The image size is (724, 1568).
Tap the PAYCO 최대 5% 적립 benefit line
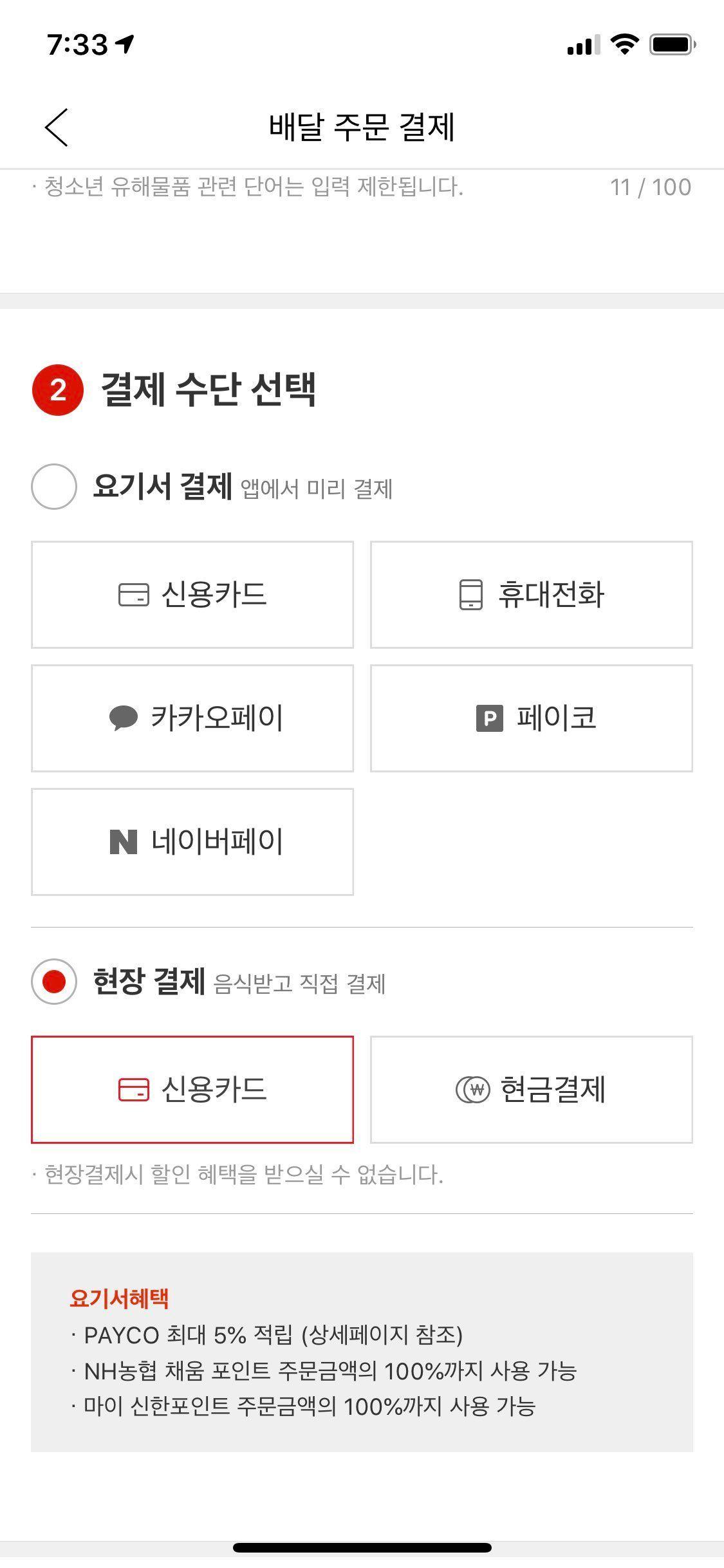[273, 1335]
